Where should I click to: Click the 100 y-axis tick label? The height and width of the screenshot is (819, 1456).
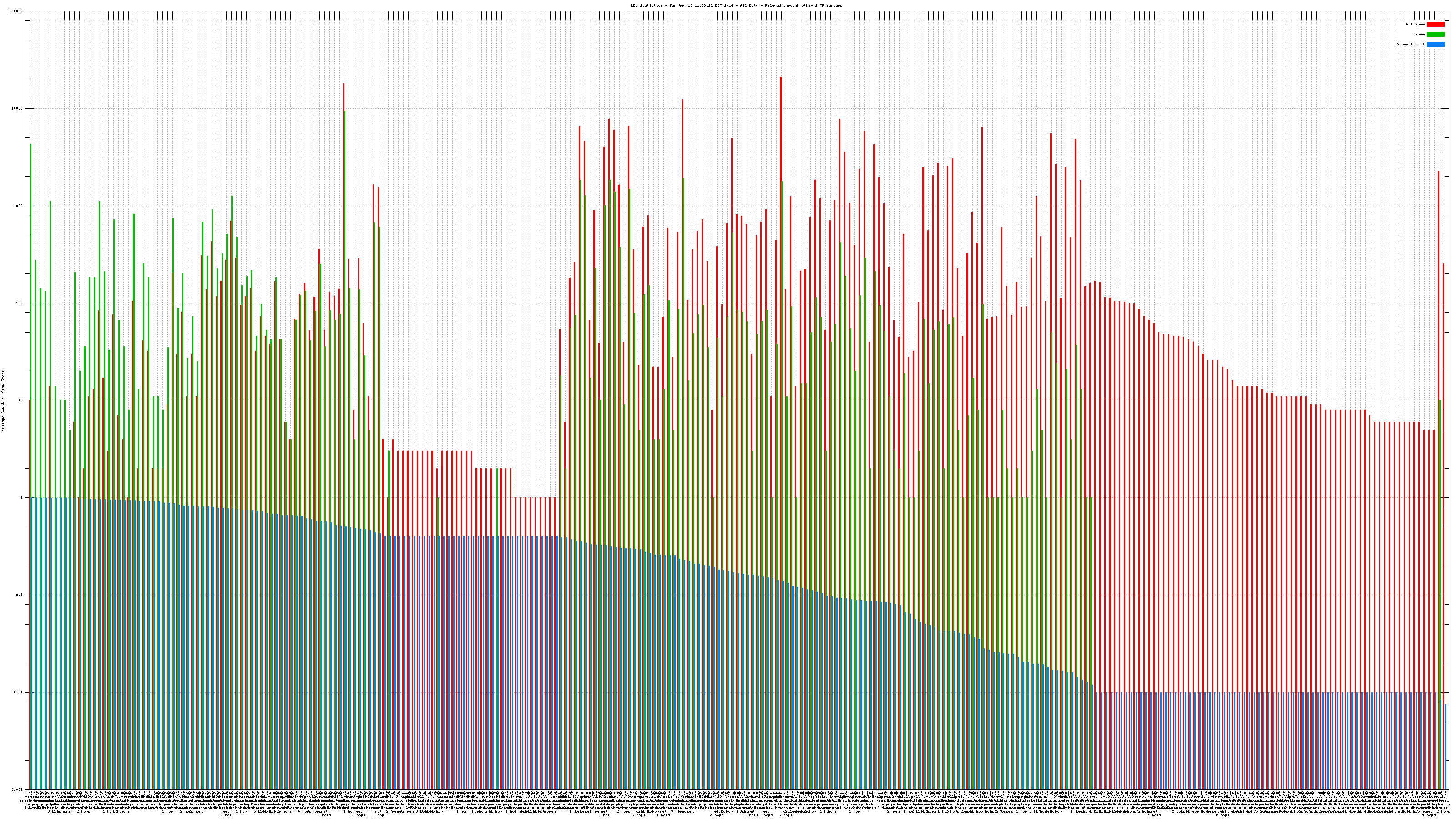20,303
